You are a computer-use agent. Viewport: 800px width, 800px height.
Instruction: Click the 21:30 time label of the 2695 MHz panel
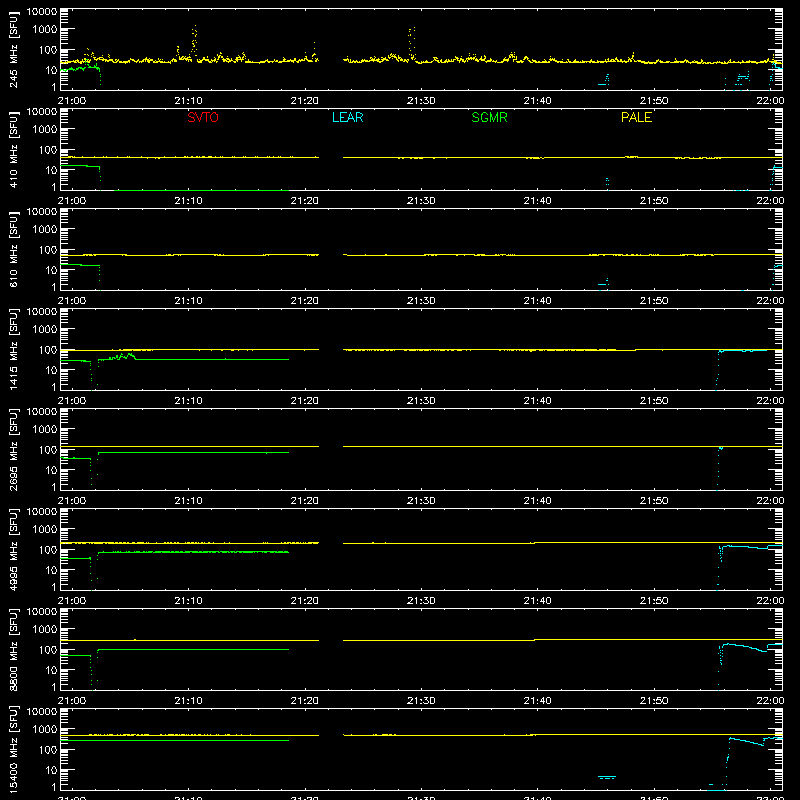click(421, 501)
